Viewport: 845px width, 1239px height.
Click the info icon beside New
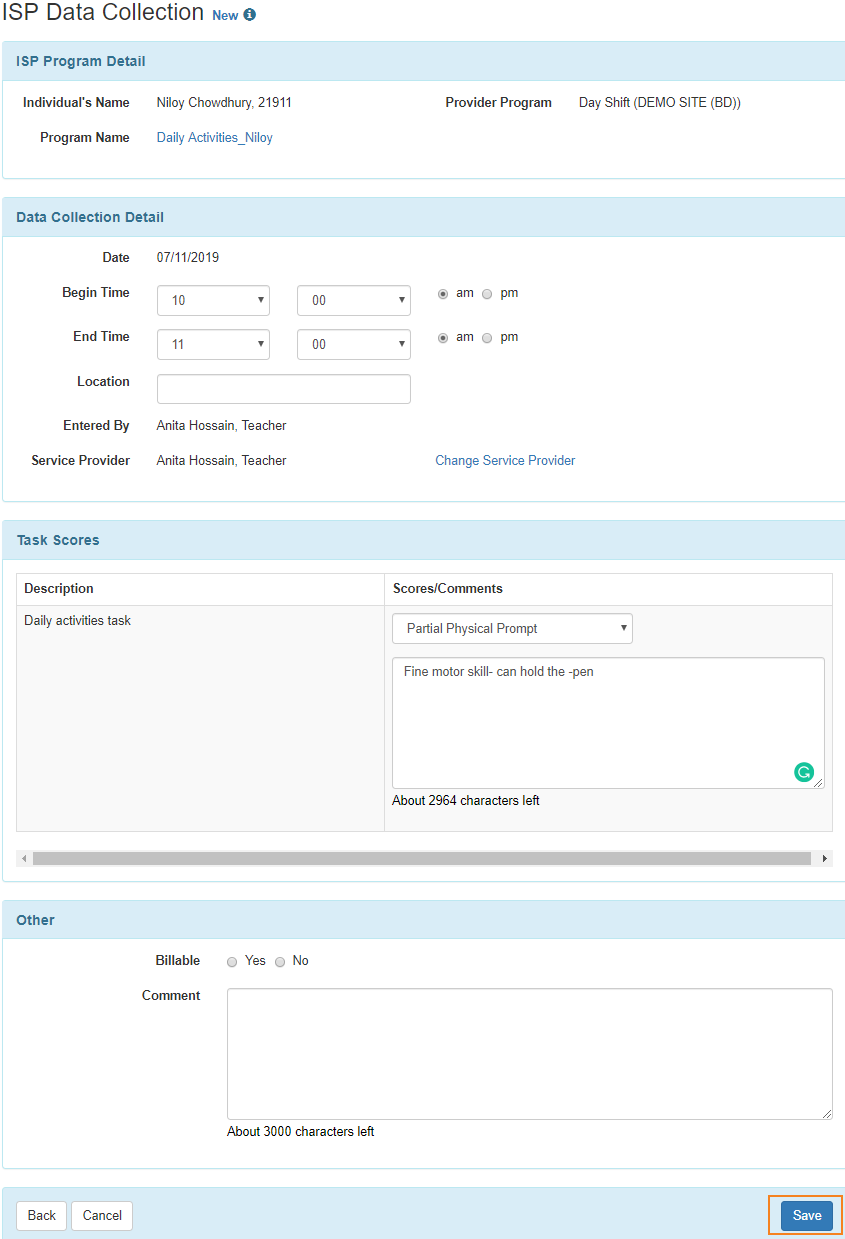(x=250, y=15)
